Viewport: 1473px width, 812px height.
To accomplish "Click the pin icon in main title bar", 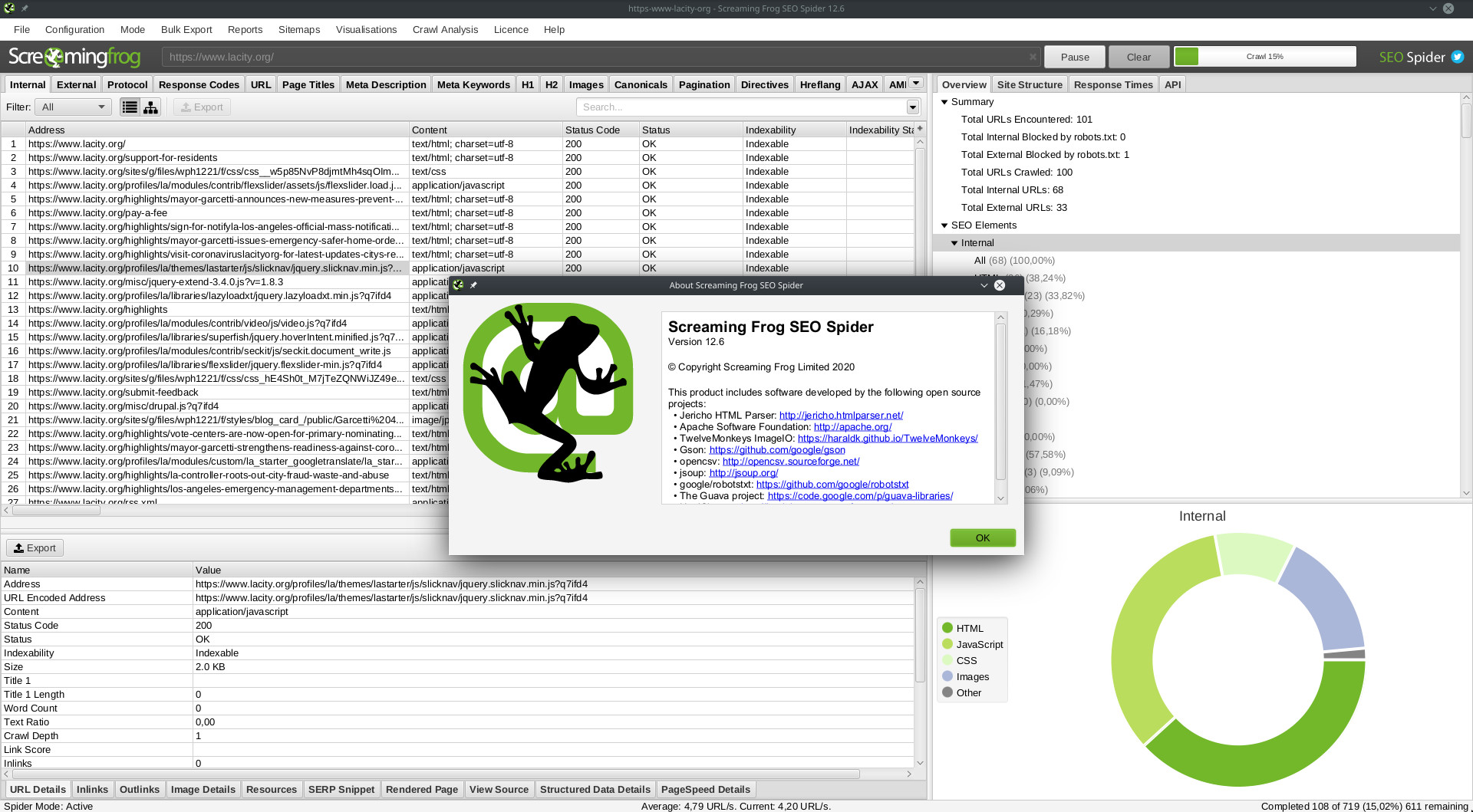I will [25, 8].
